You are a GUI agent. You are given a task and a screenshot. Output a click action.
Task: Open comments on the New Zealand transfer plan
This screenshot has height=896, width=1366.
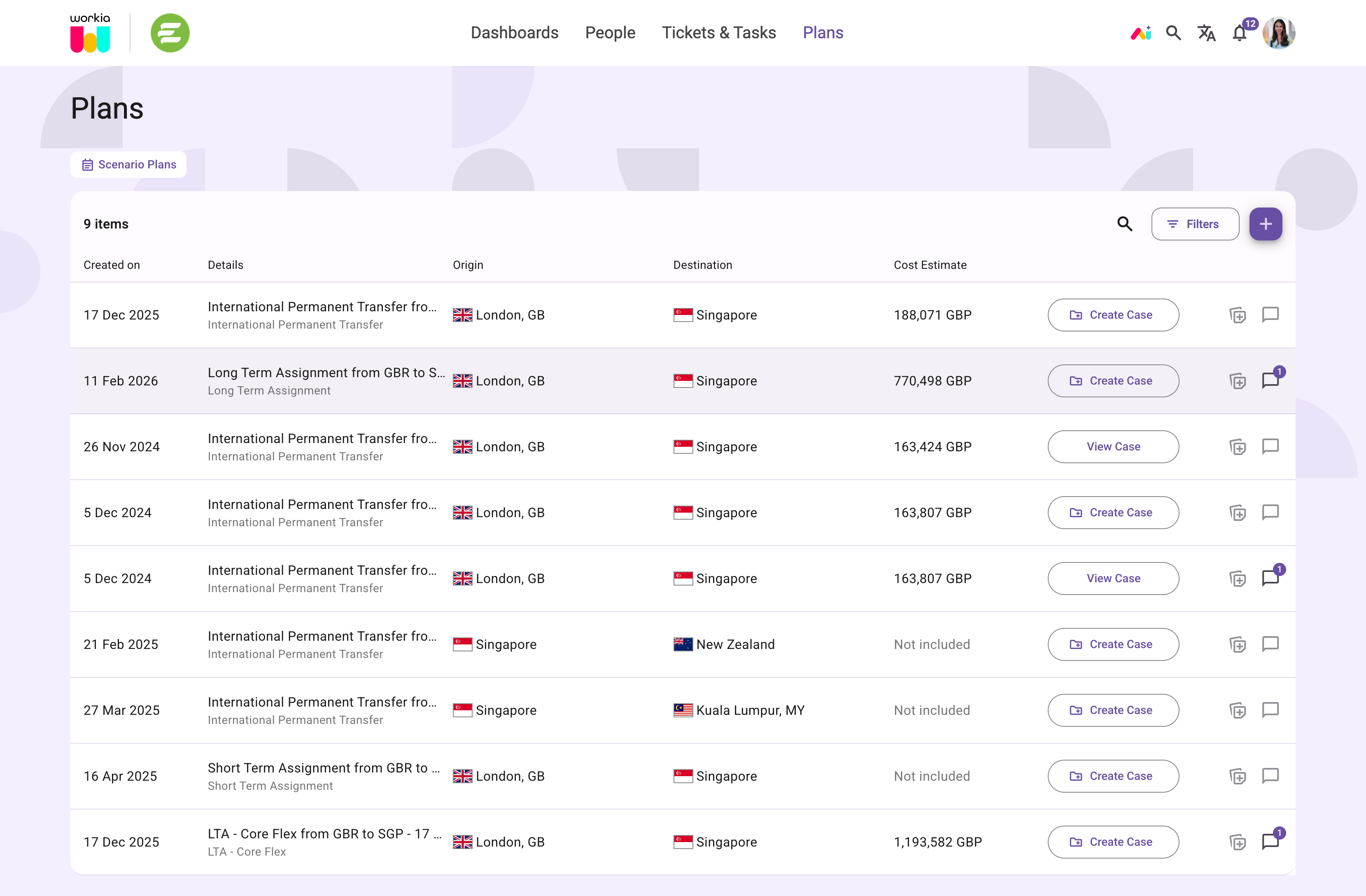(1270, 644)
